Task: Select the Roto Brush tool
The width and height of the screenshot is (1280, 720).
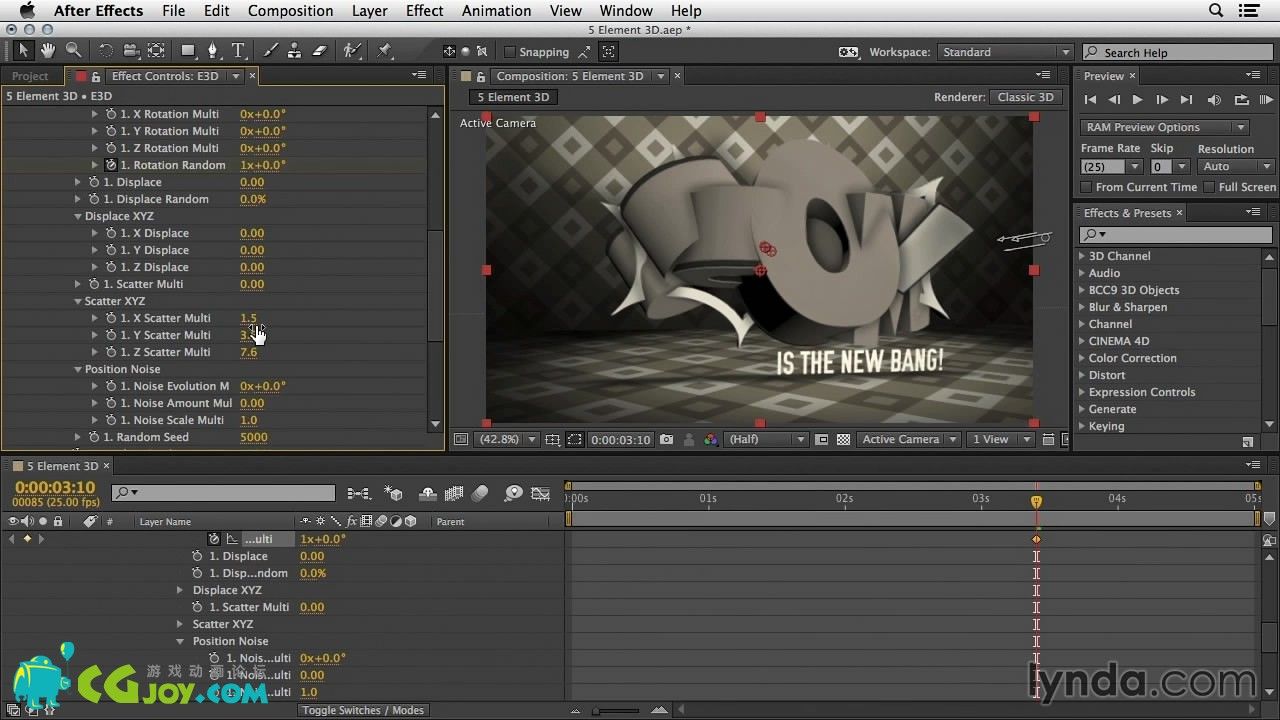Action: click(x=352, y=51)
